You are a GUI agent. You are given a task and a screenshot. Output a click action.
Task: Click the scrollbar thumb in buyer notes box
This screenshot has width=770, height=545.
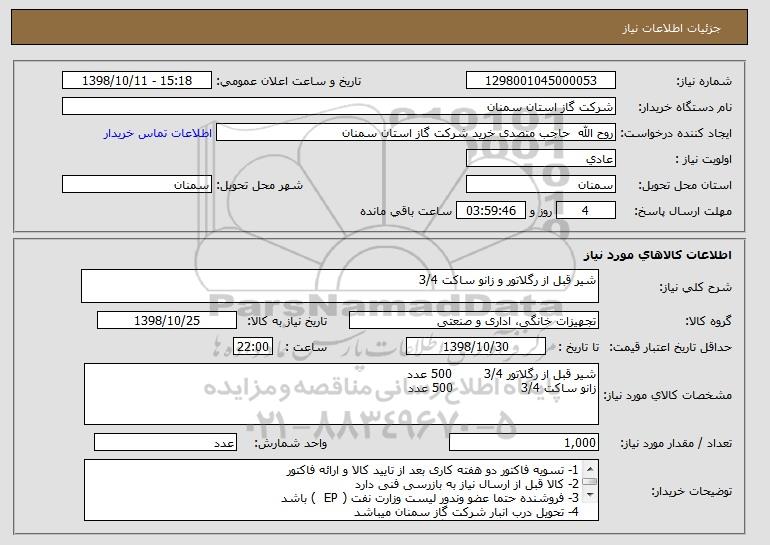pos(590,482)
